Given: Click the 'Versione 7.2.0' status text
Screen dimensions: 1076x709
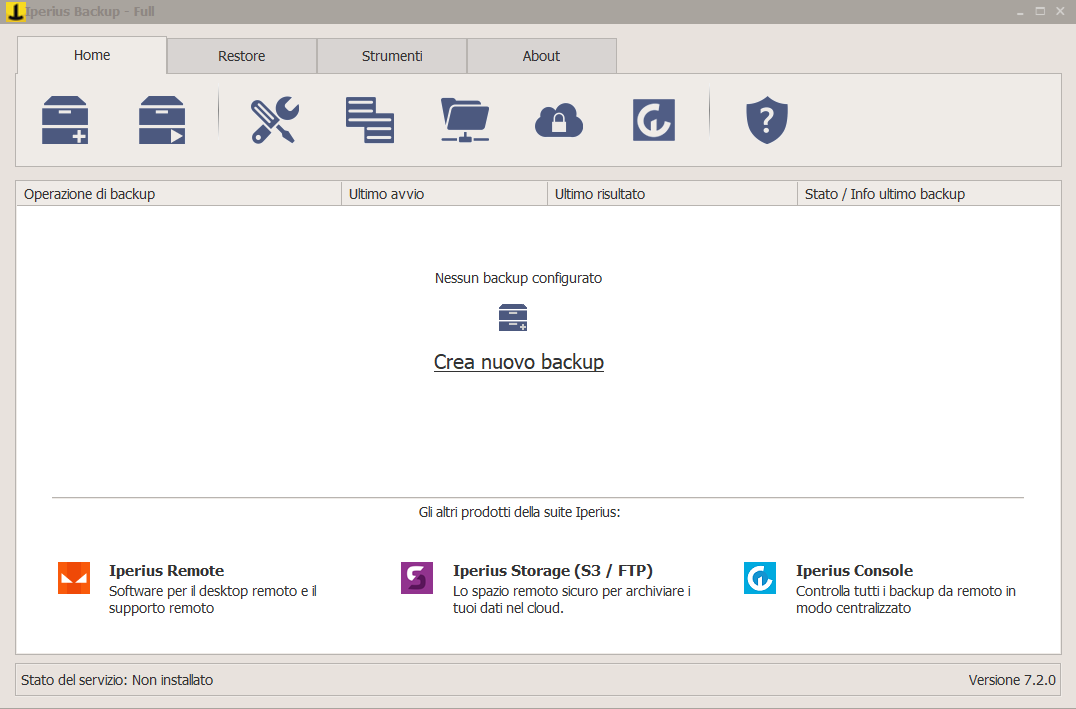Looking at the screenshot, I should 1012,680.
